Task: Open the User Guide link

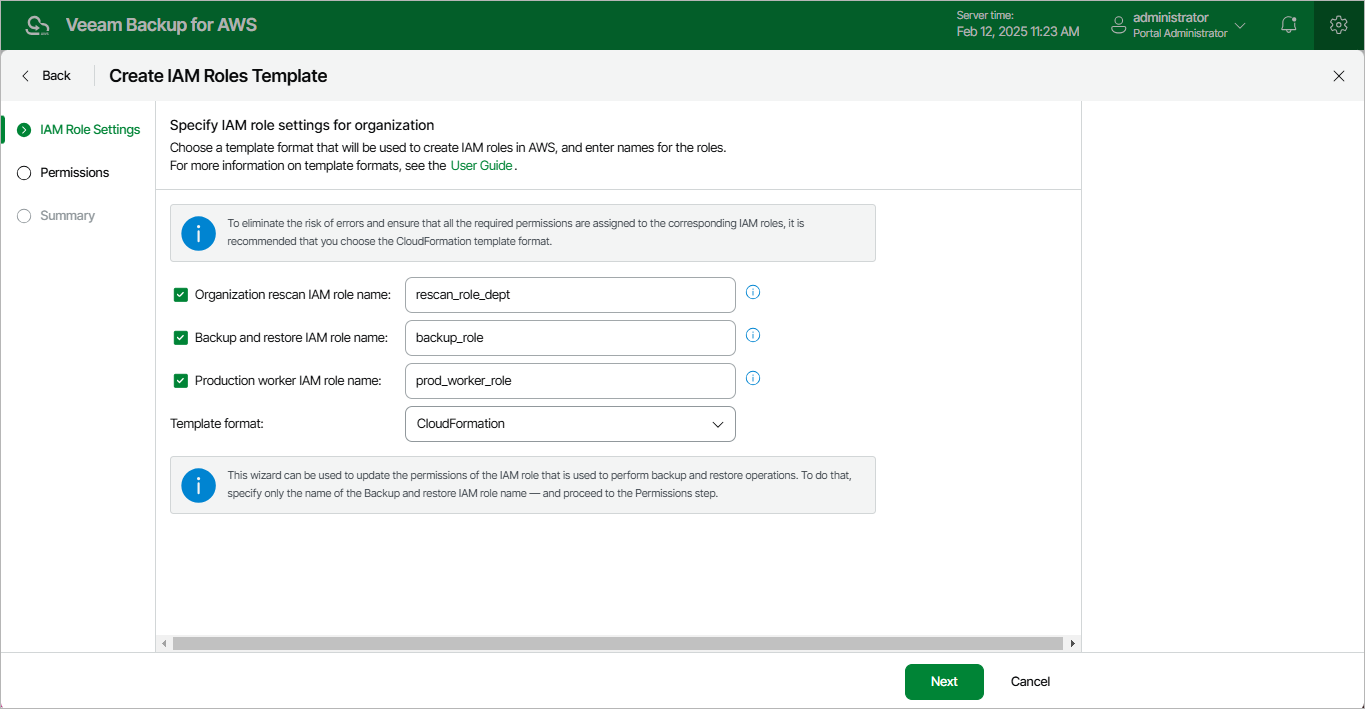Action: tap(481, 165)
